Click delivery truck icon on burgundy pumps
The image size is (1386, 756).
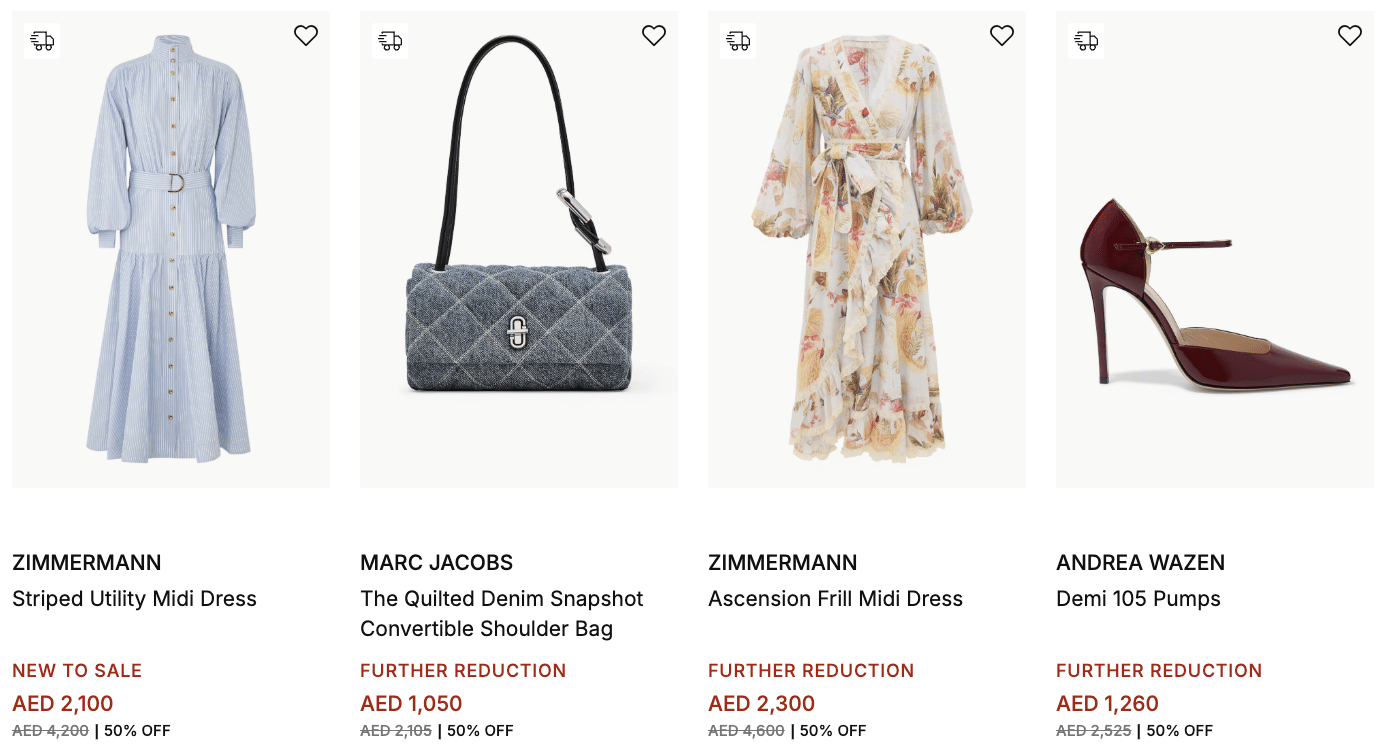coord(1086,41)
